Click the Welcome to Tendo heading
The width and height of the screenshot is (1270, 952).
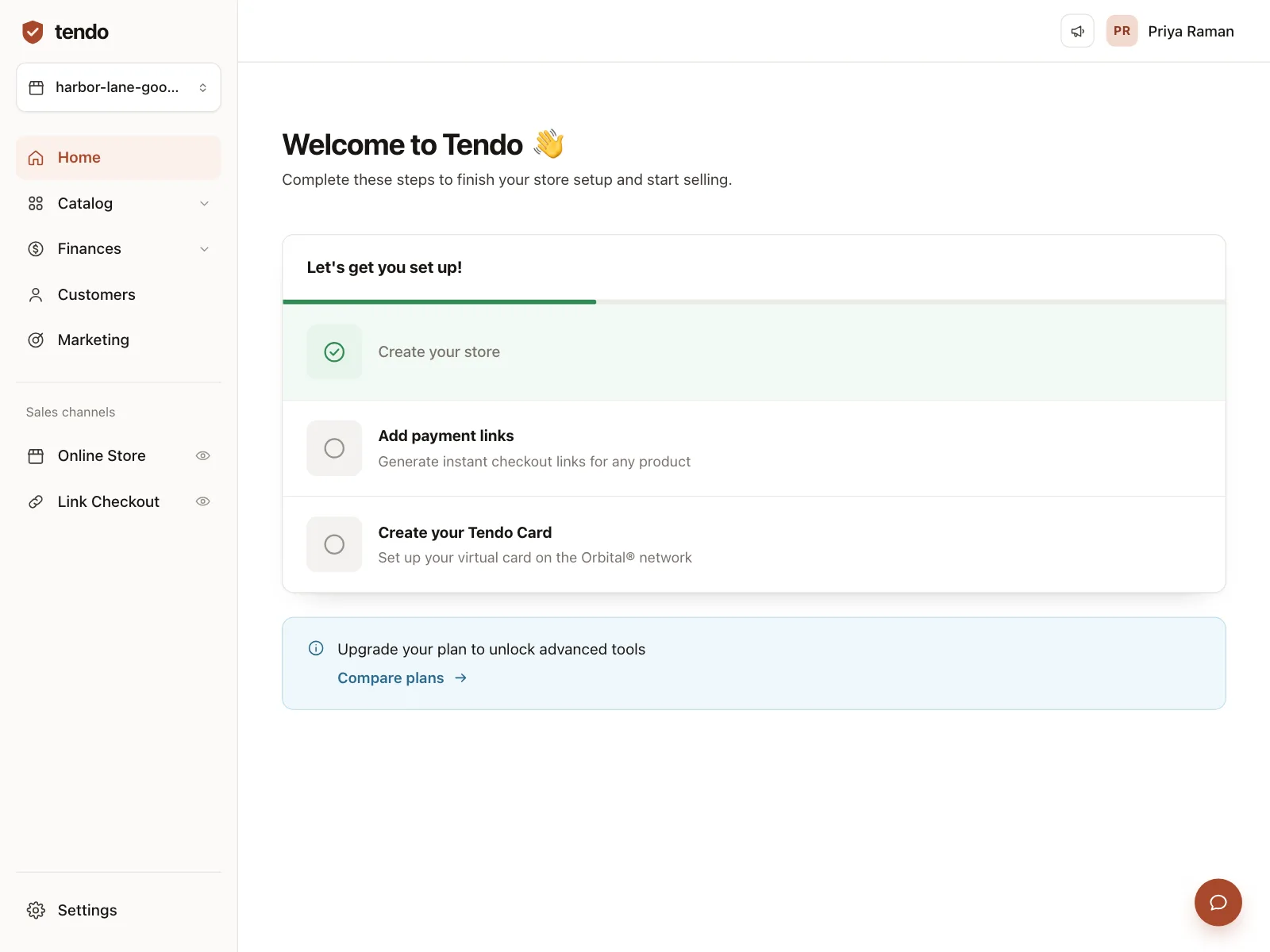[x=402, y=144]
